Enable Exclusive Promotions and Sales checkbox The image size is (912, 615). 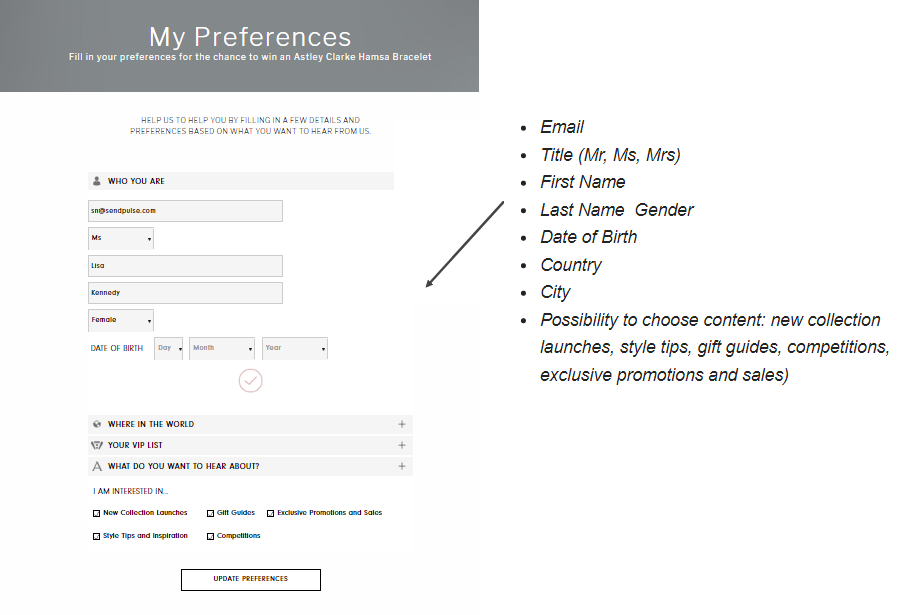click(x=271, y=513)
